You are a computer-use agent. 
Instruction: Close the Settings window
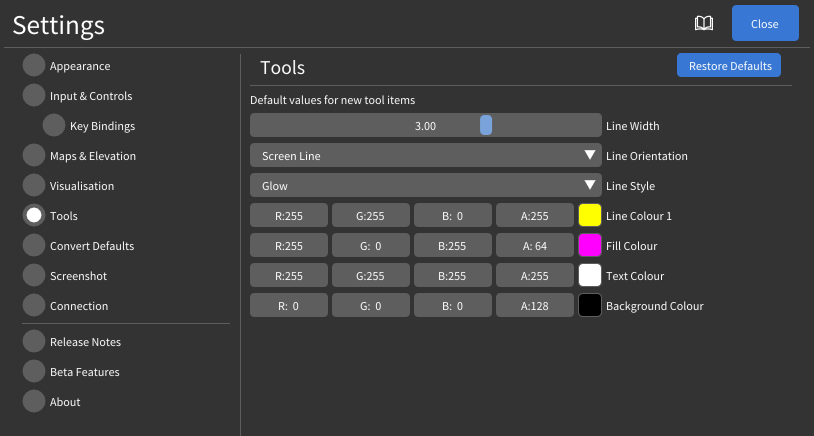765,23
